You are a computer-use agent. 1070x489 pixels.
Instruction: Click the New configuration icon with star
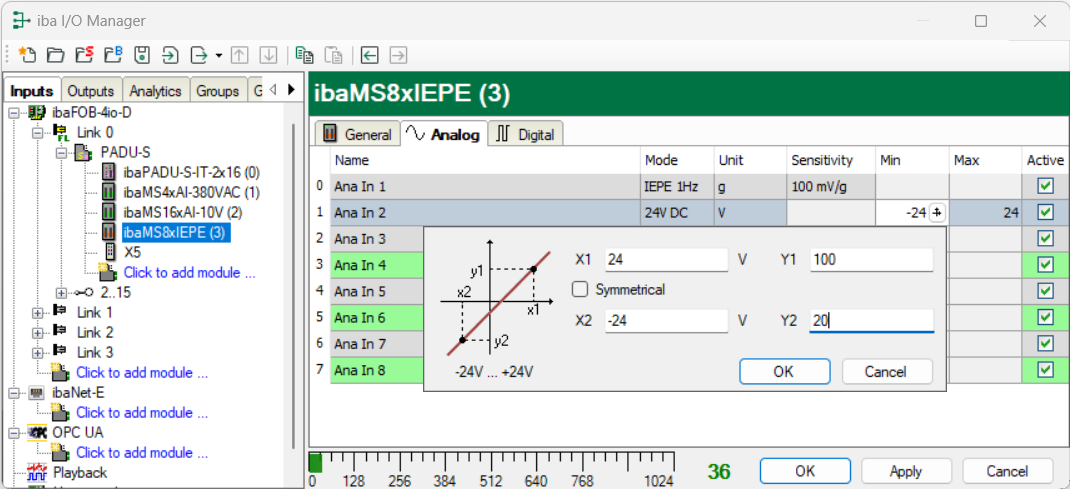[26, 55]
